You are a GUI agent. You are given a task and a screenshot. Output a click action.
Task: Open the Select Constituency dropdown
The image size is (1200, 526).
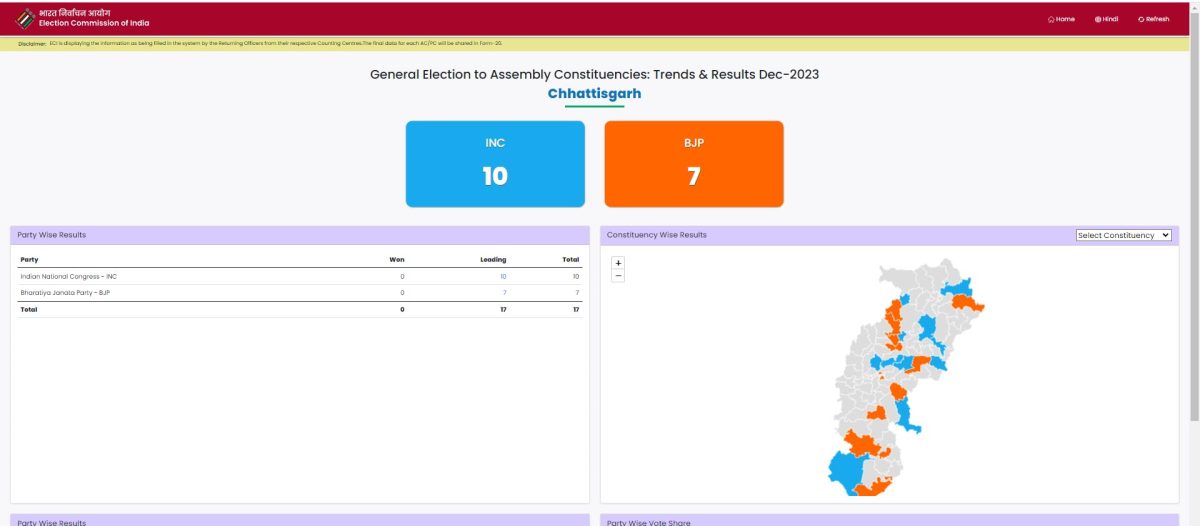point(1123,235)
